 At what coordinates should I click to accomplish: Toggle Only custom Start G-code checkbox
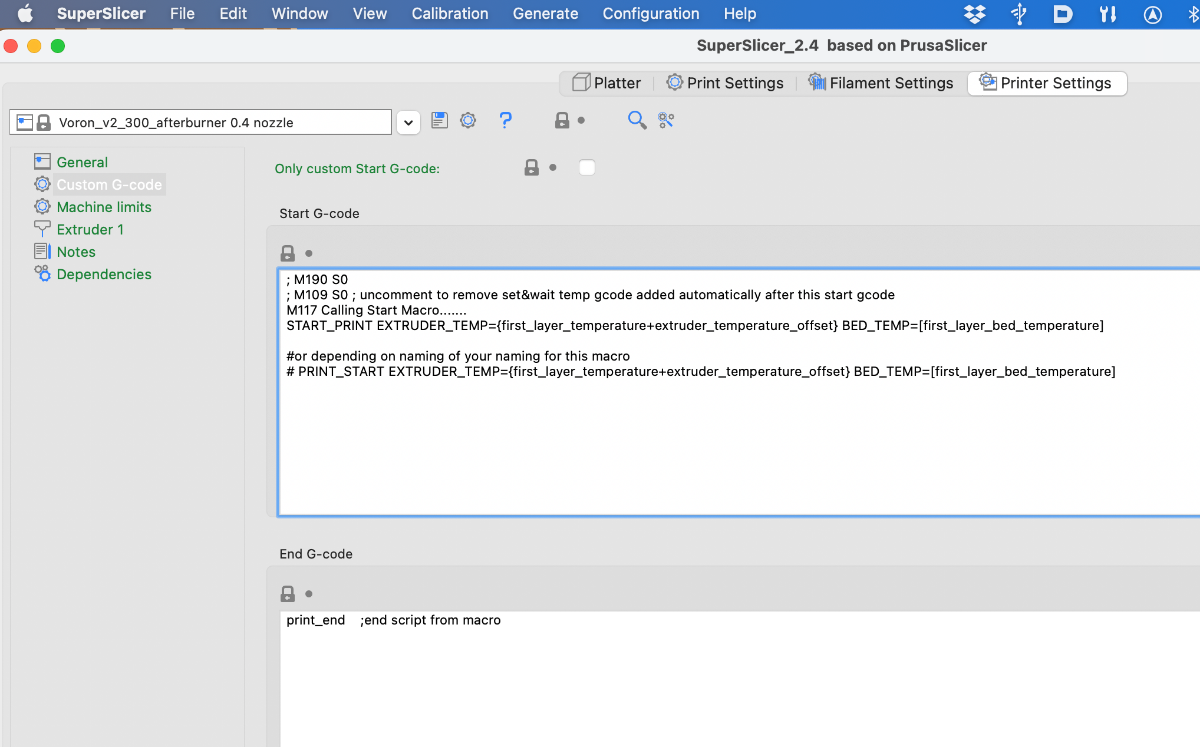click(587, 168)
